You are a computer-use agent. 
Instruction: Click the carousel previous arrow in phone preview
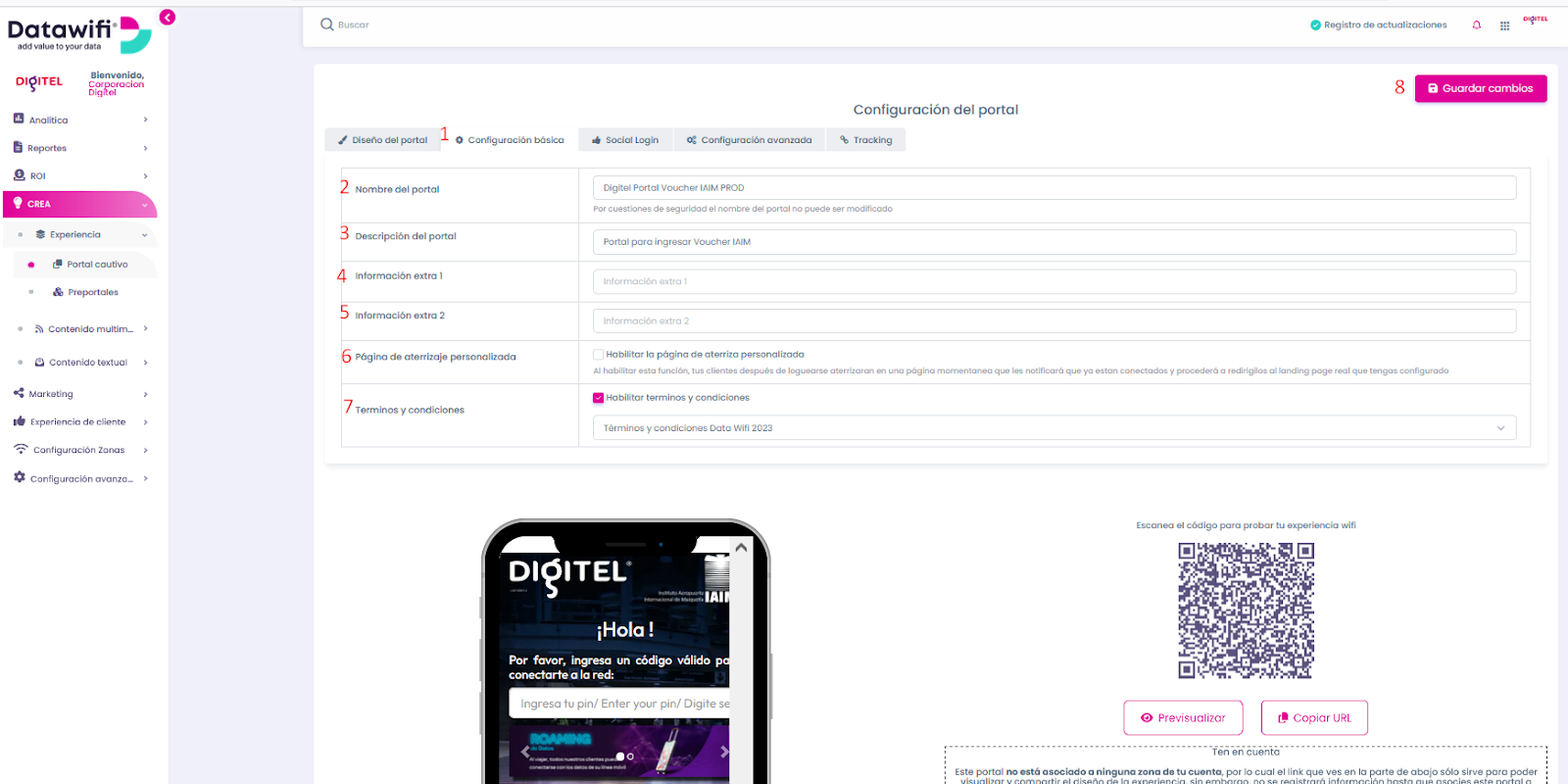pyautogui.click(x=524, y=752)
